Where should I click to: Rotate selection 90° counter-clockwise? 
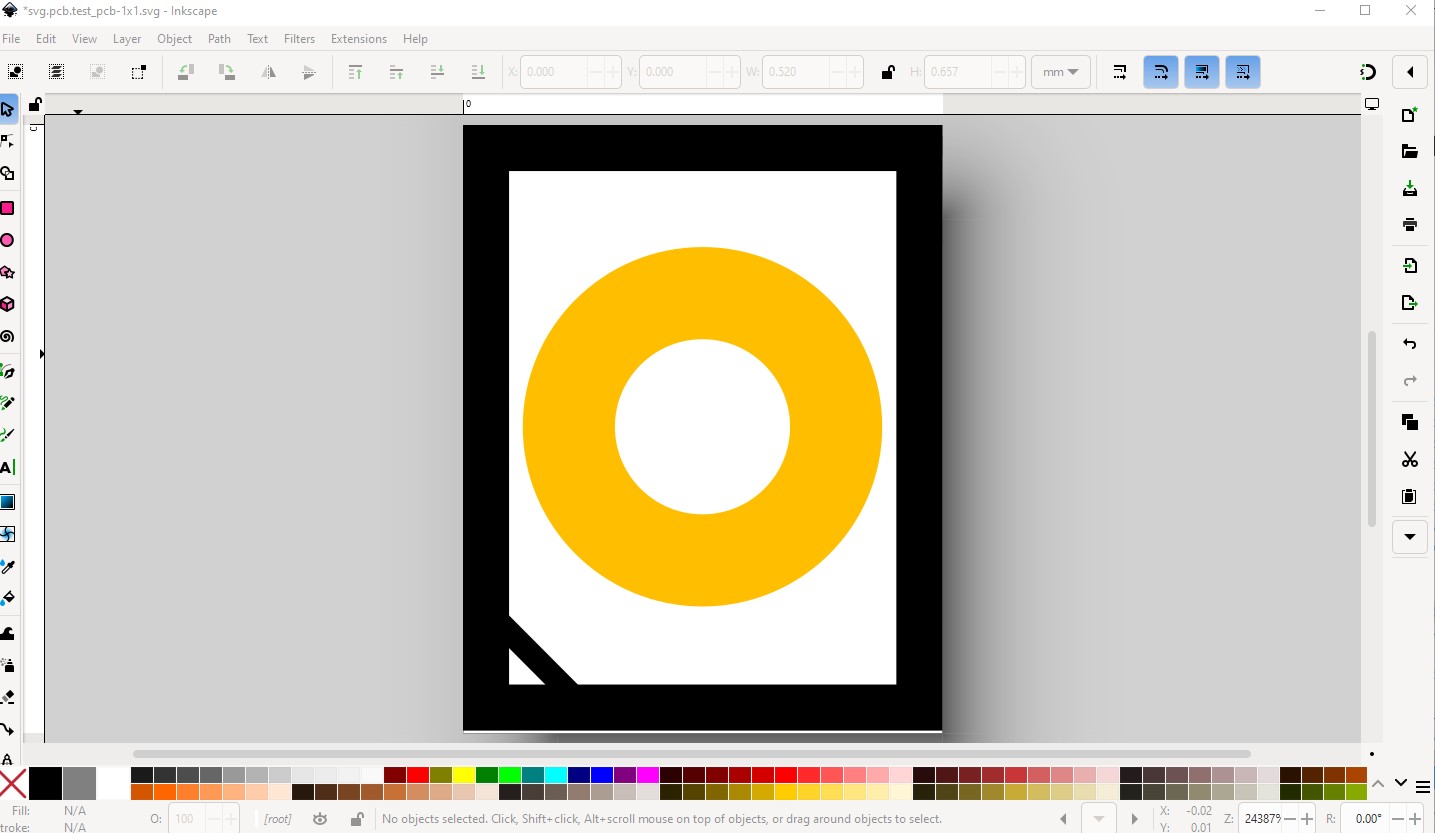point(186,72)
